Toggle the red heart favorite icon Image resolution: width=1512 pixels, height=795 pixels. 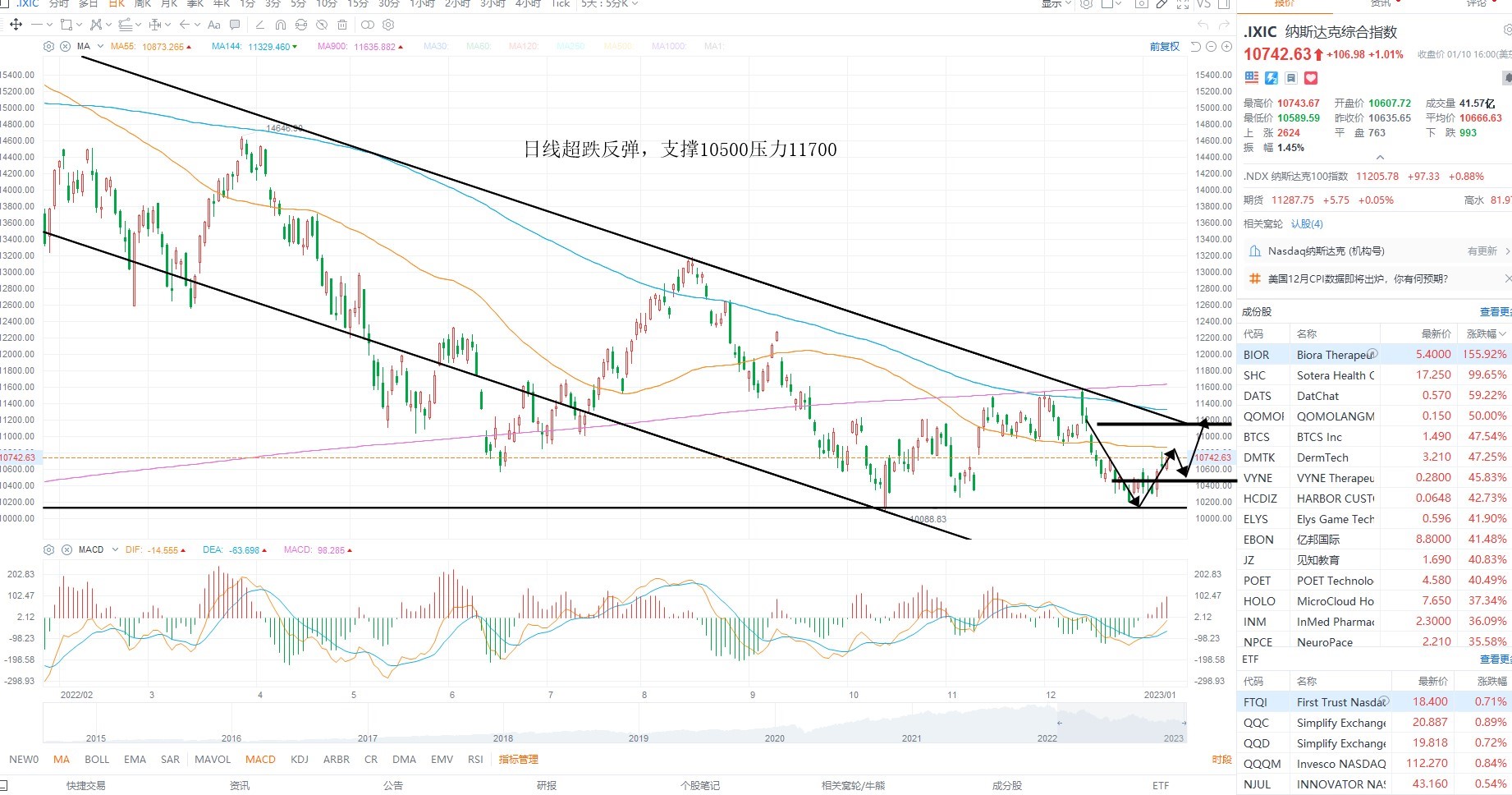(x=1311, y=78)
